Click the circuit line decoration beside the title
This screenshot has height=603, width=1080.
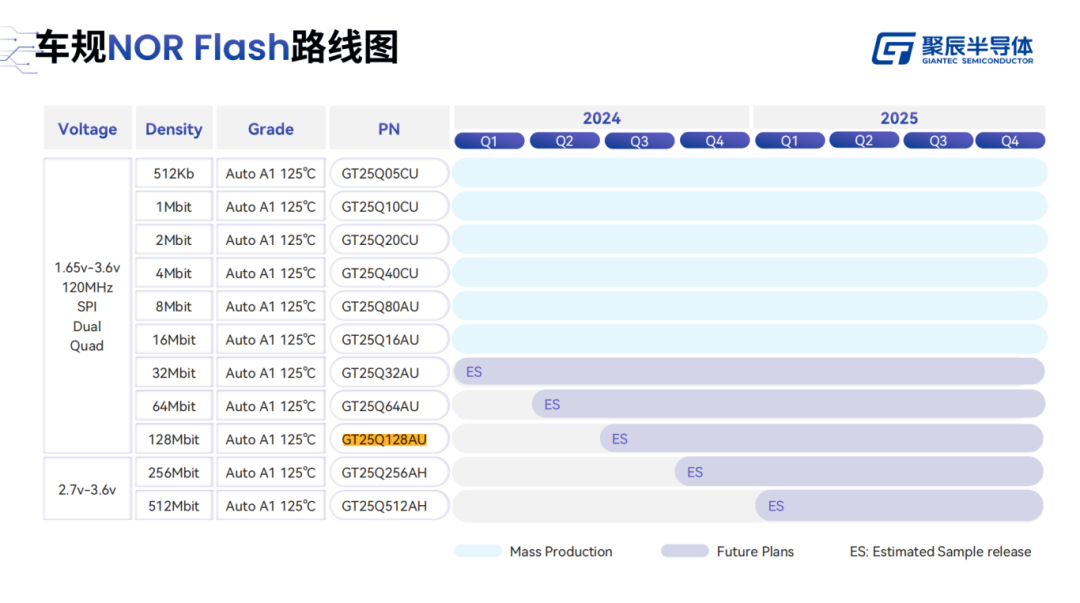(x=17, y=50)
